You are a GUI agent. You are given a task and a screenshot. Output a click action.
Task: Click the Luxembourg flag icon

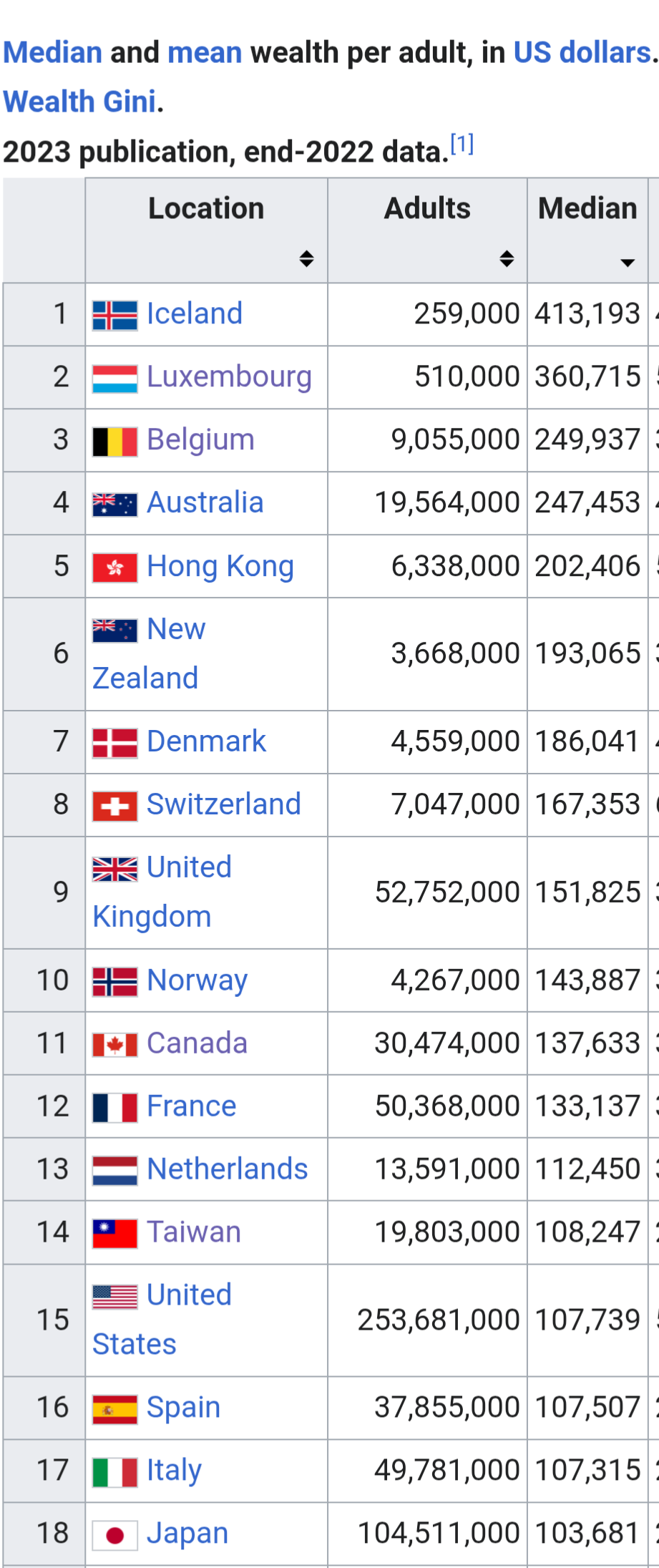click(114, 379)
